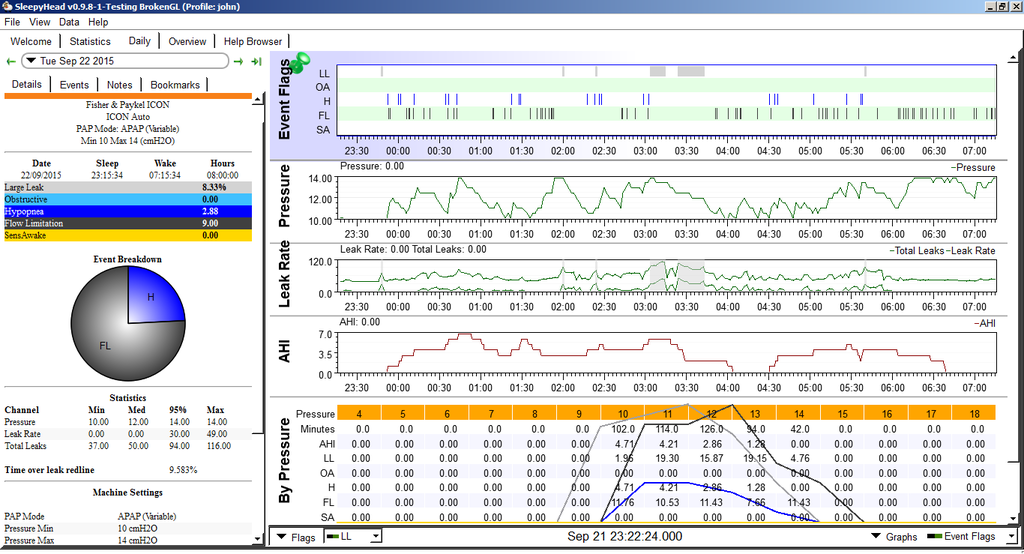This screenshot has height=554, width=1024.
Task: Open the Data menu
Action: coord(69,22)
